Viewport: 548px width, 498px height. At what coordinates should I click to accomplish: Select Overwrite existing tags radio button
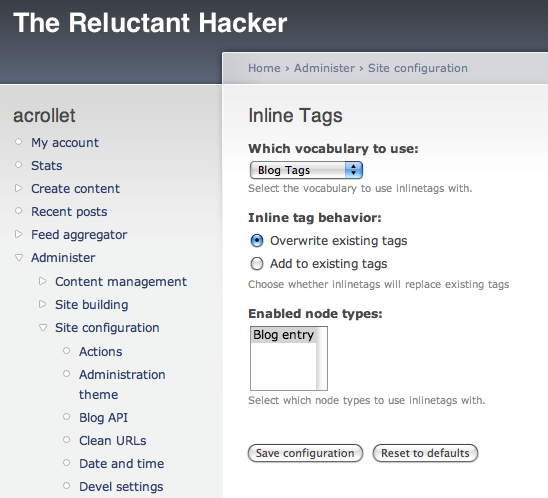coord(257,241)
